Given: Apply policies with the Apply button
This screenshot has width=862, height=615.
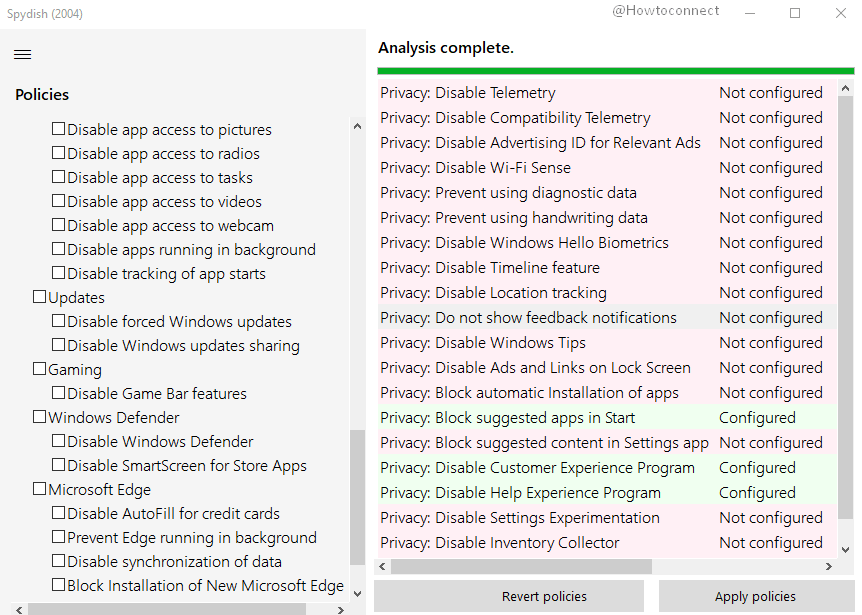Looking at the screenshot, I should (757, 595).
